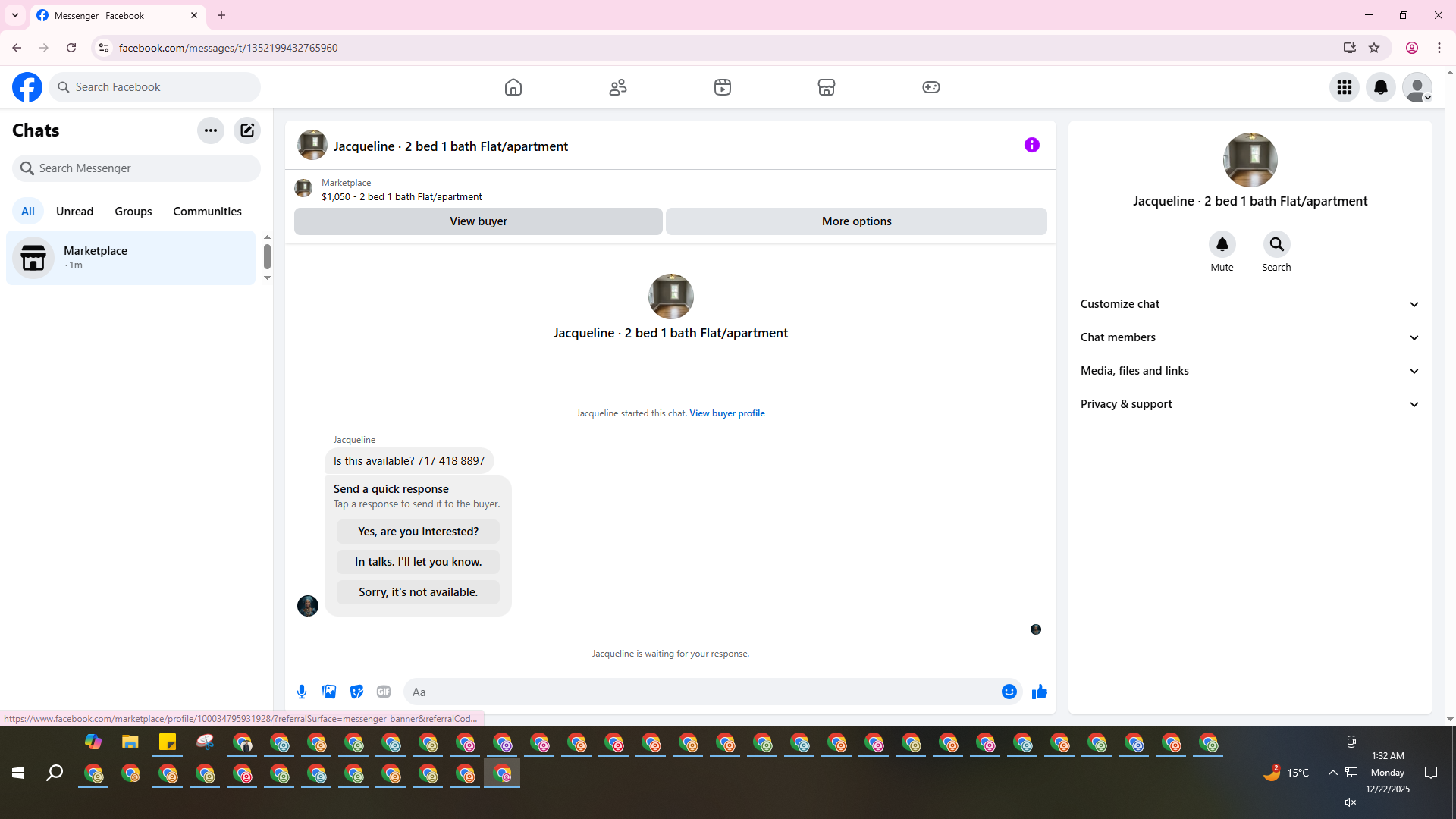Open the Notifications bell
Screen dimensions: 1456x819
tap(1381, 87)
